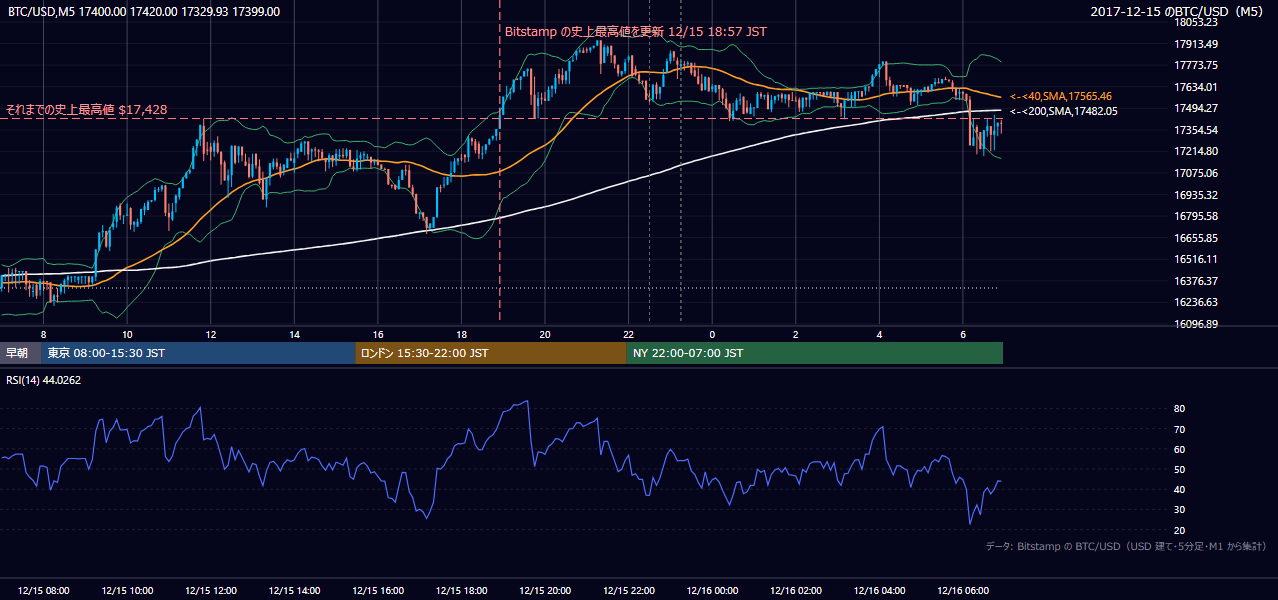Select the NY 22:00-07:00 JST session bar
Screen dimensions: 1278x600
pyautogui.click(x=815, y=353)
